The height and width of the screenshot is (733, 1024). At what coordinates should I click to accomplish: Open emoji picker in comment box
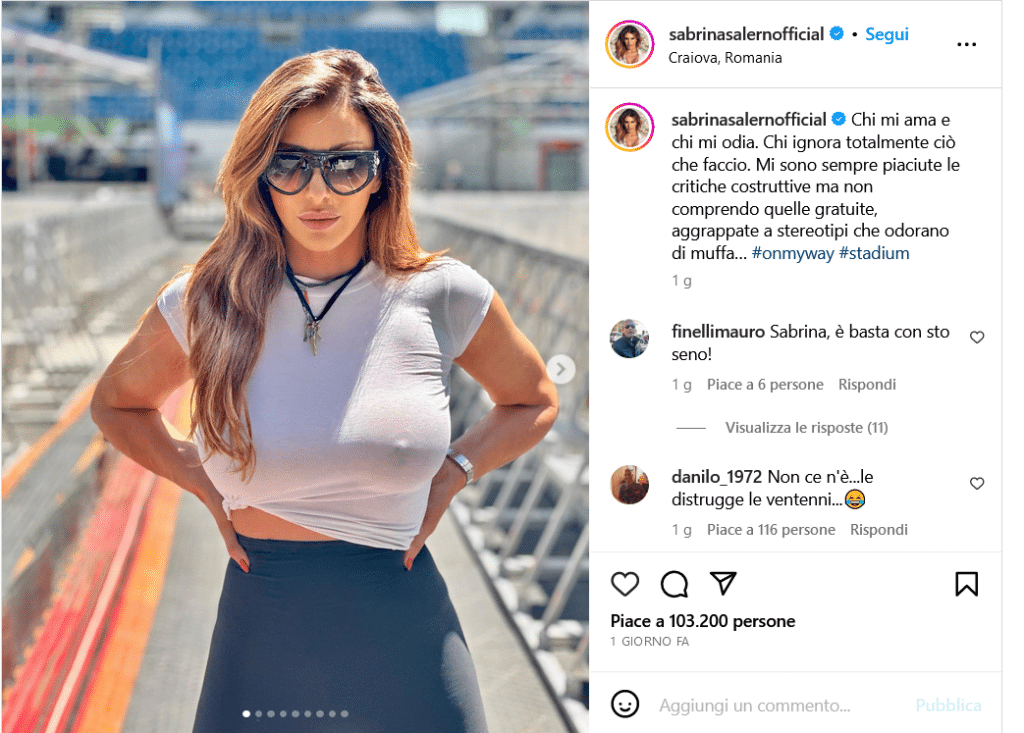(625, 704)
